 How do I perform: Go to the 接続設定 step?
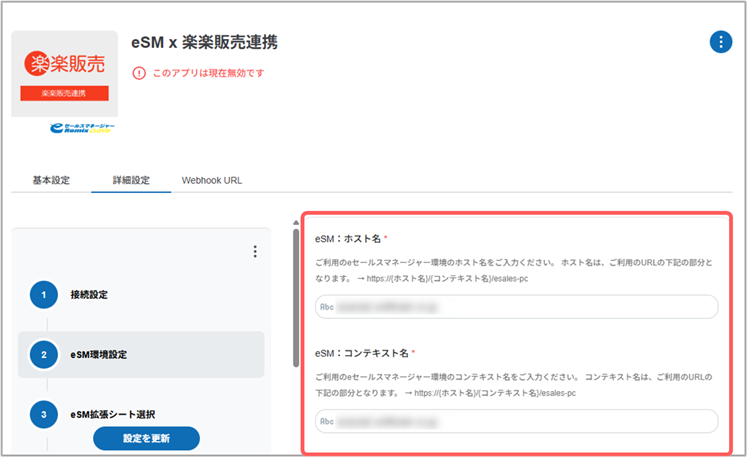89,295
